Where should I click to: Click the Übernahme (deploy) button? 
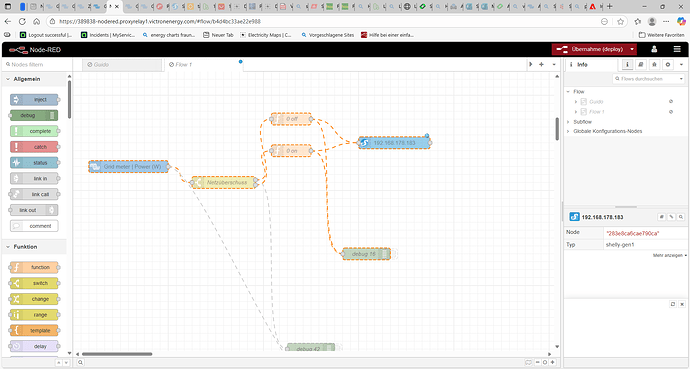[590, 49]
